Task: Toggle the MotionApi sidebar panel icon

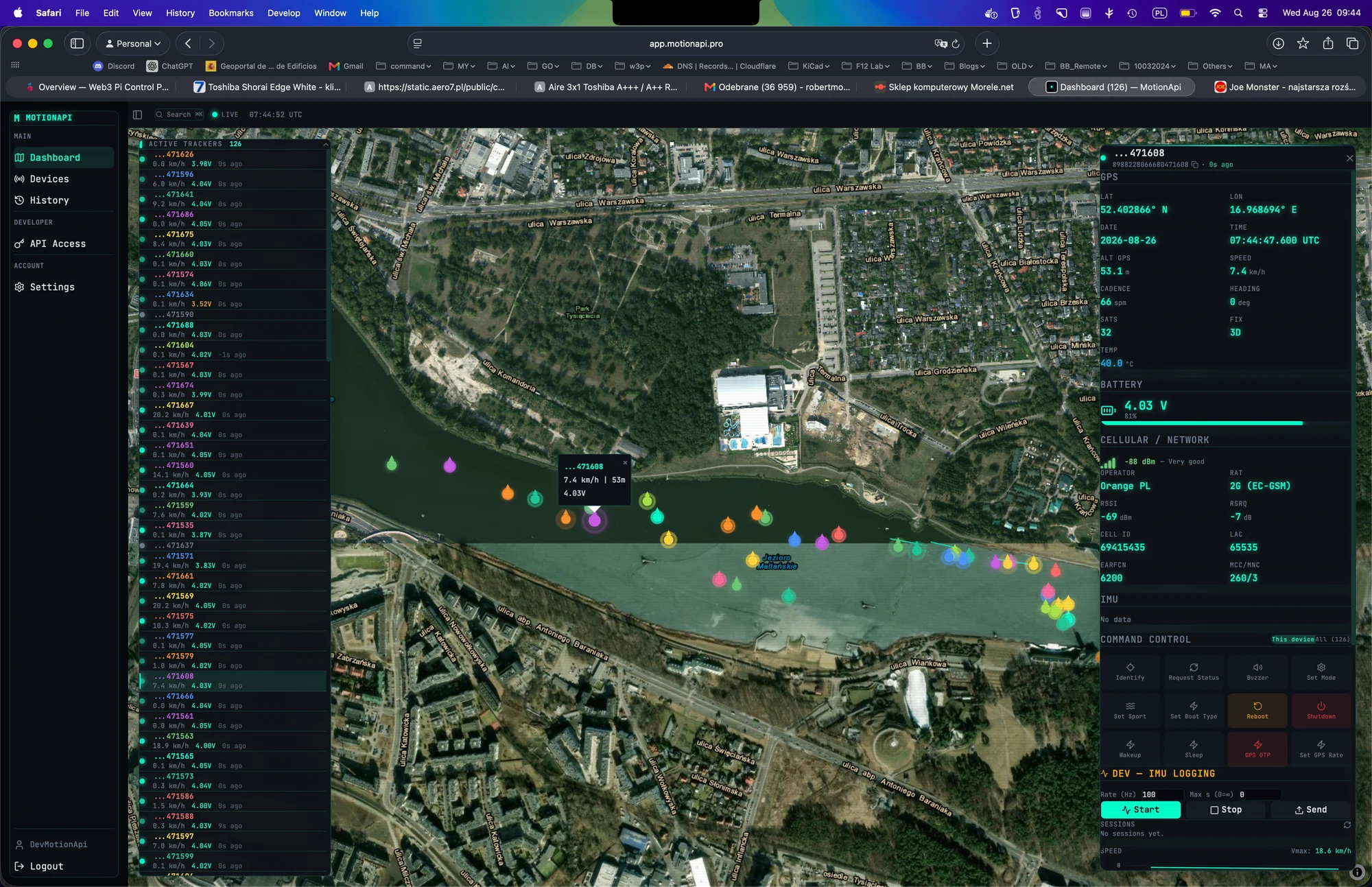Action: coord(137,115)
